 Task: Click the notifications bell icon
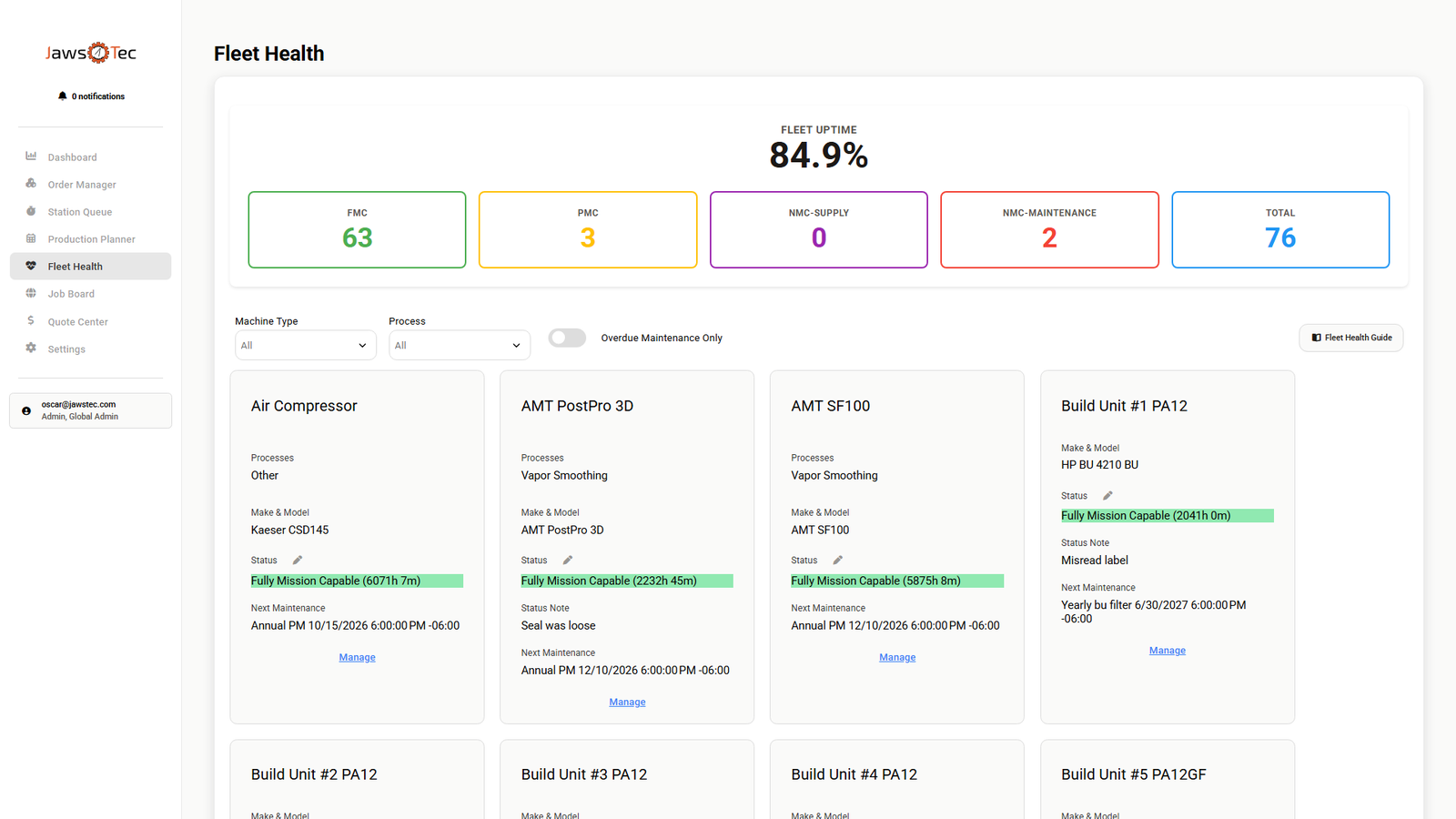coord(63,96)
